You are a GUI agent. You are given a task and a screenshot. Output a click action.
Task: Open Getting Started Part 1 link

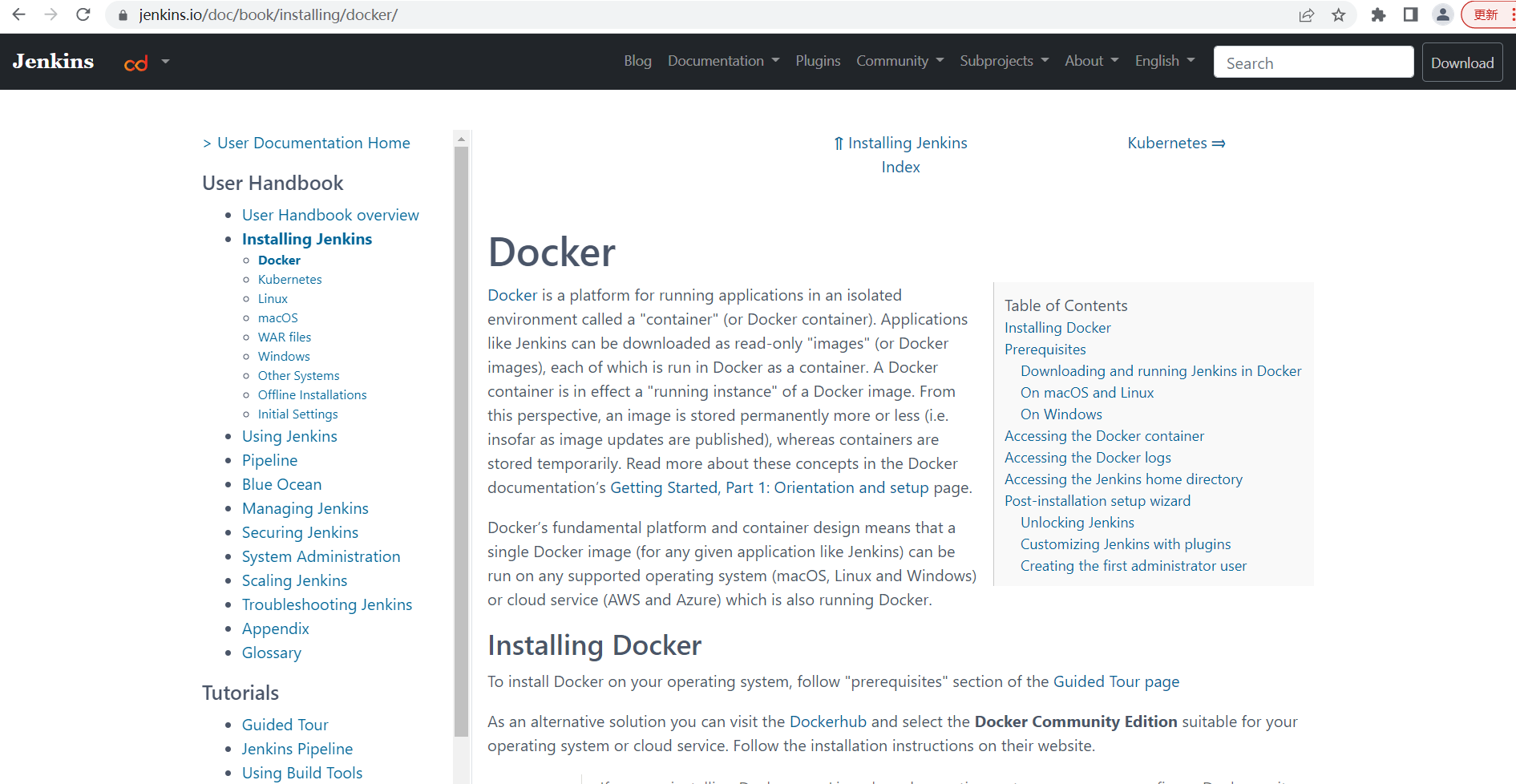click(770, 487)
